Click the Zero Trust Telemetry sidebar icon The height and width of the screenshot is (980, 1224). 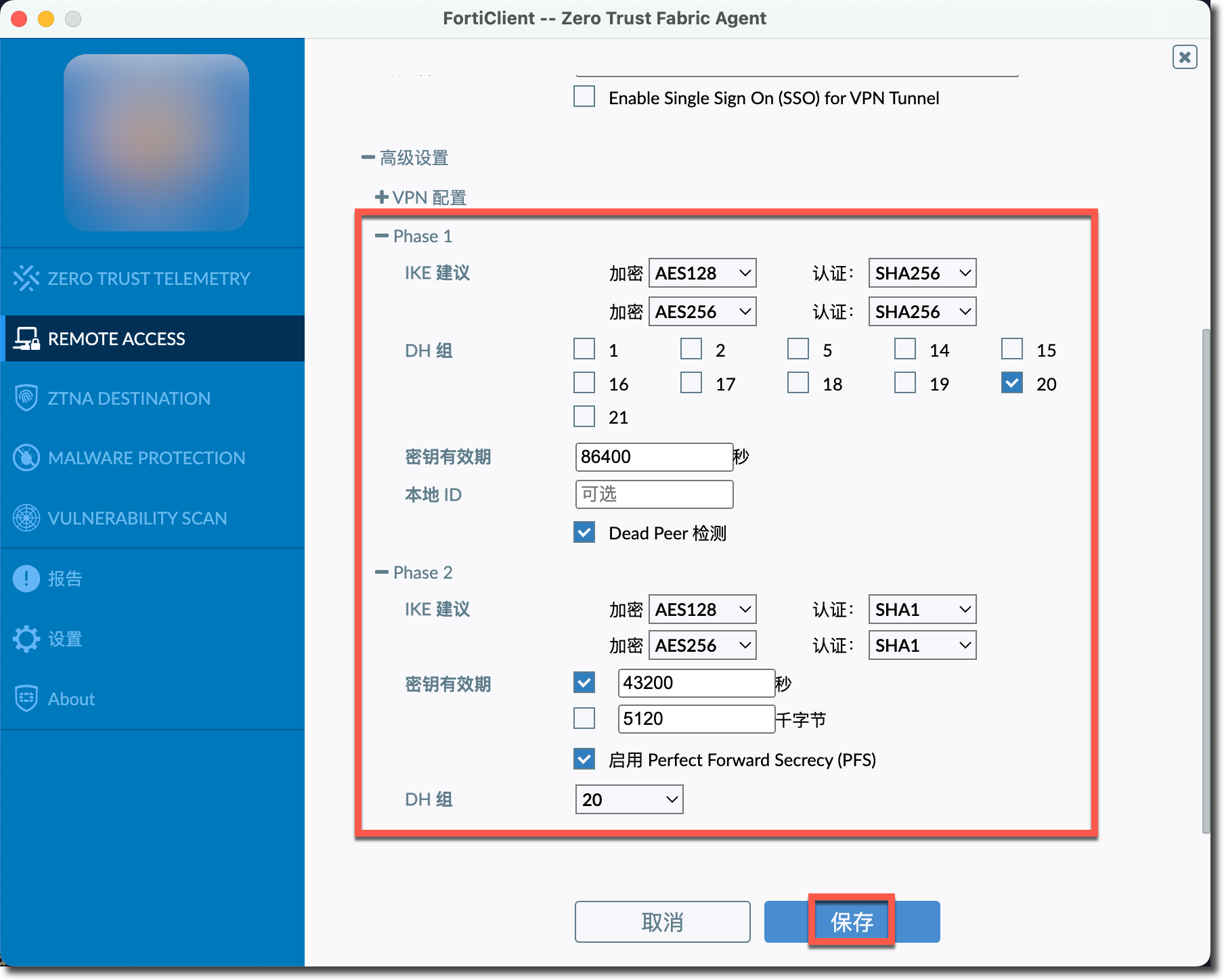(26, 278)
